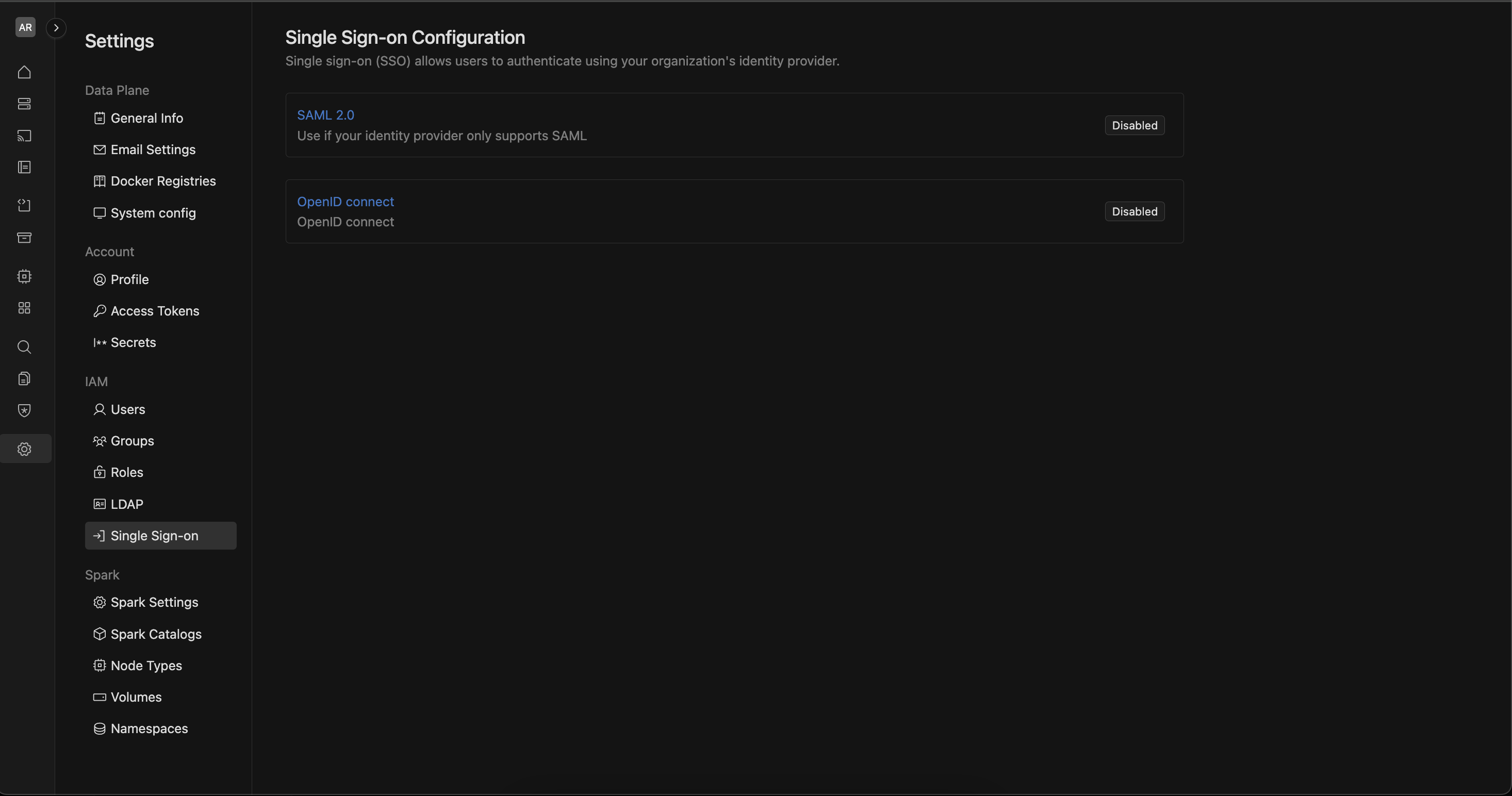Open the OpenID connect link

346,202
